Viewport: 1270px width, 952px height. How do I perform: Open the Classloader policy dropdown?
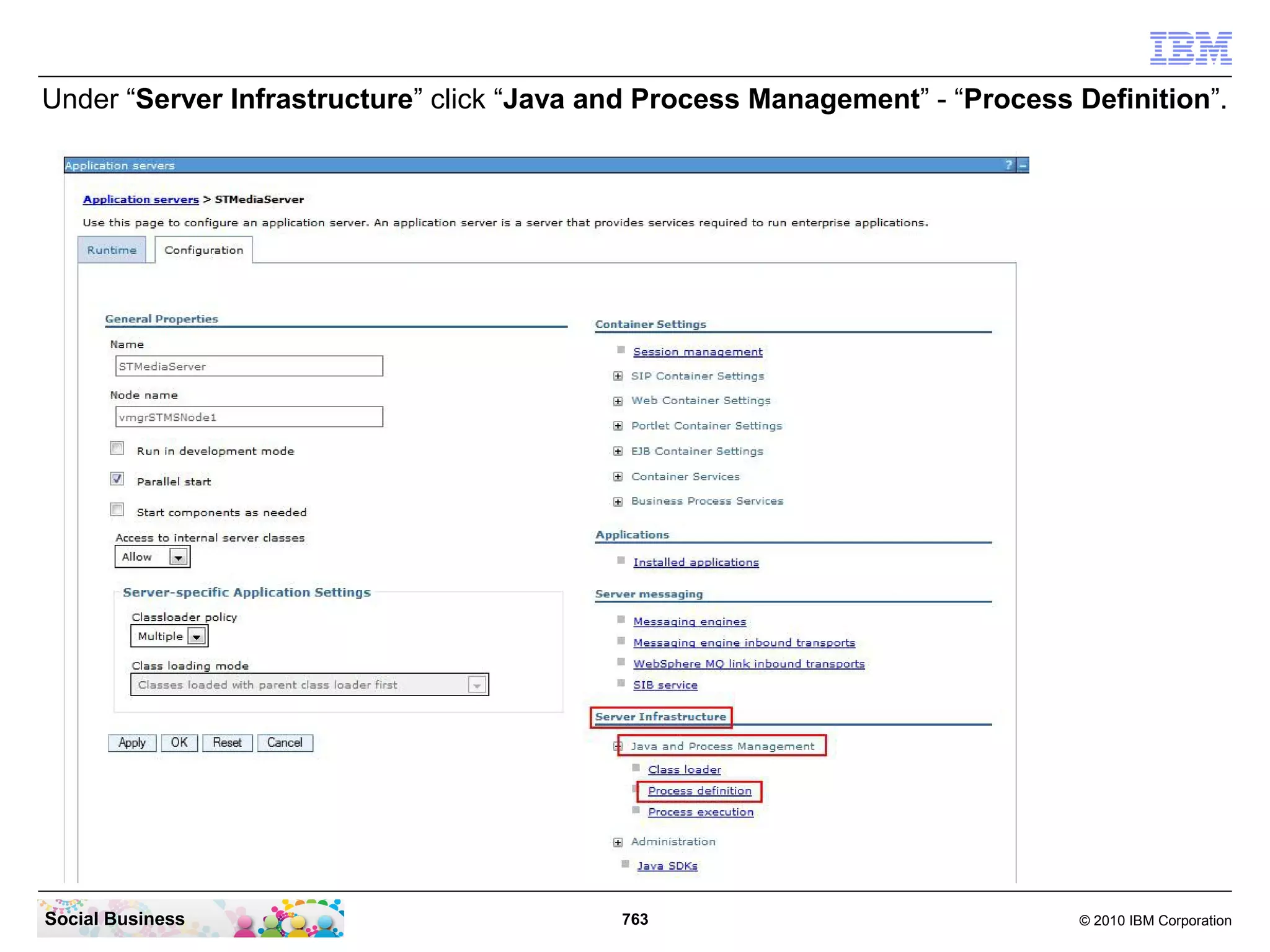[x=169, y=636]
